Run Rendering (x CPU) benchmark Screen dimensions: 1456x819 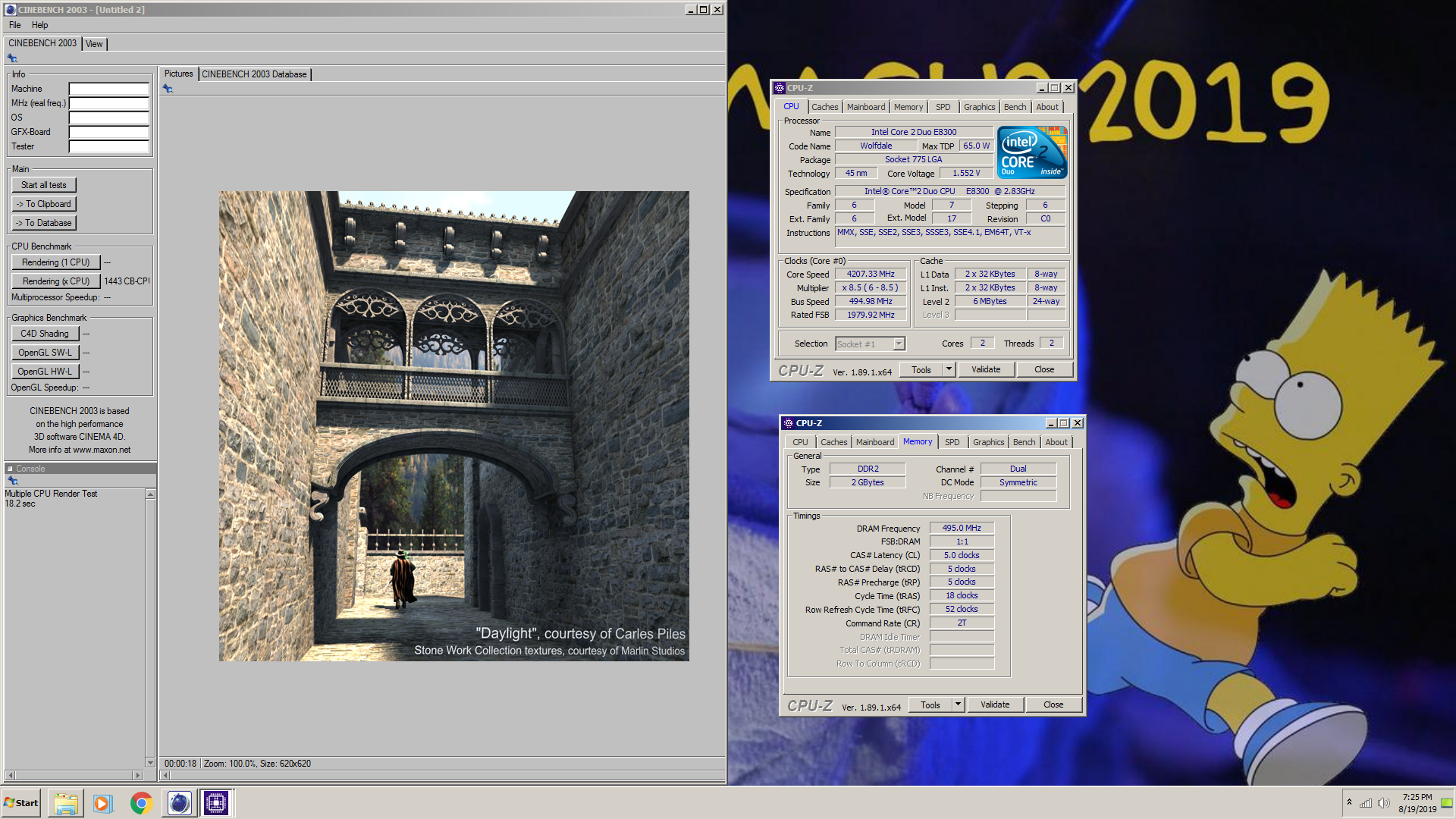tap(56, 281)
